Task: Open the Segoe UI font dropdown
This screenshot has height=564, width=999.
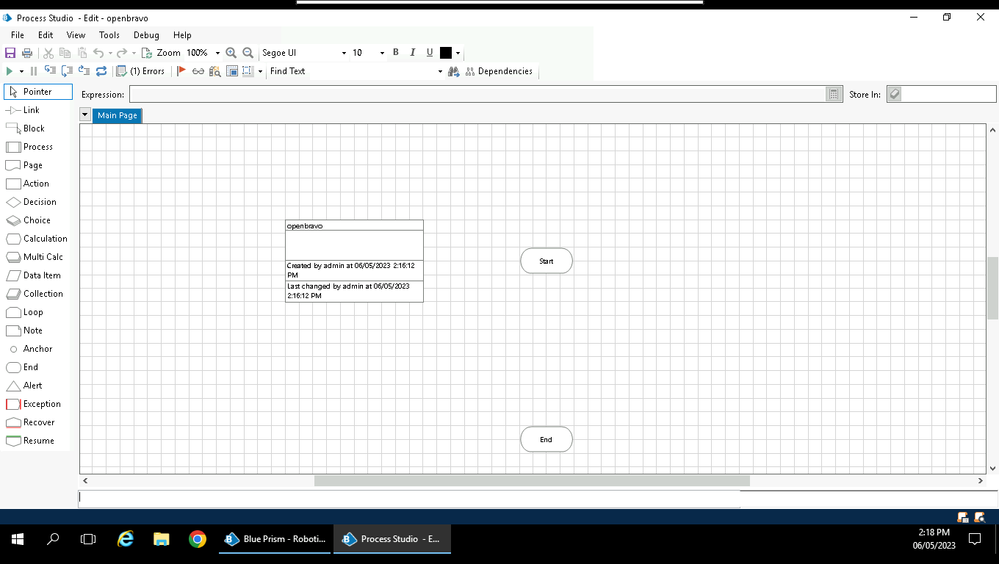Action: 343,53
